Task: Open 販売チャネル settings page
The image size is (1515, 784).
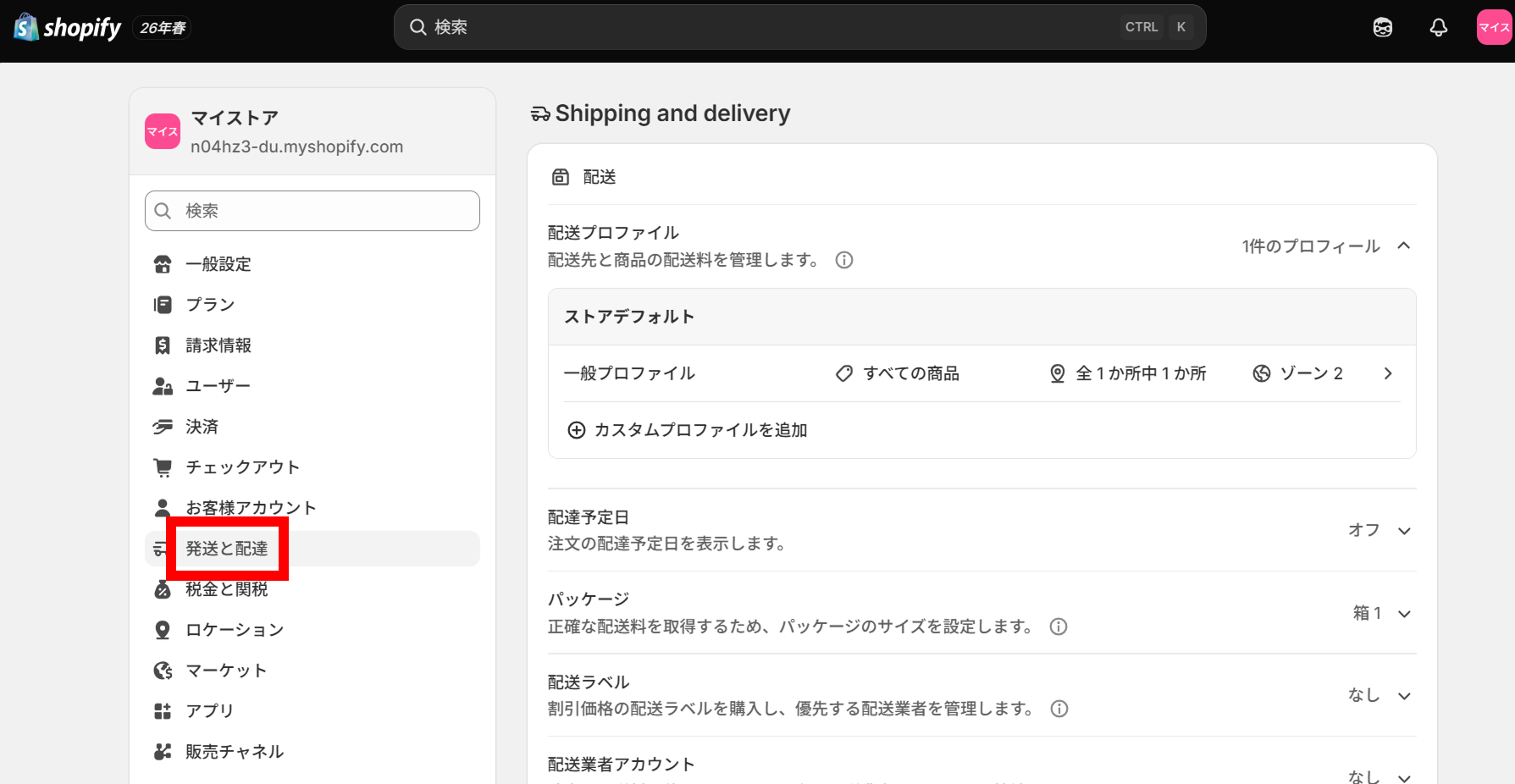Action: point(312,752)
